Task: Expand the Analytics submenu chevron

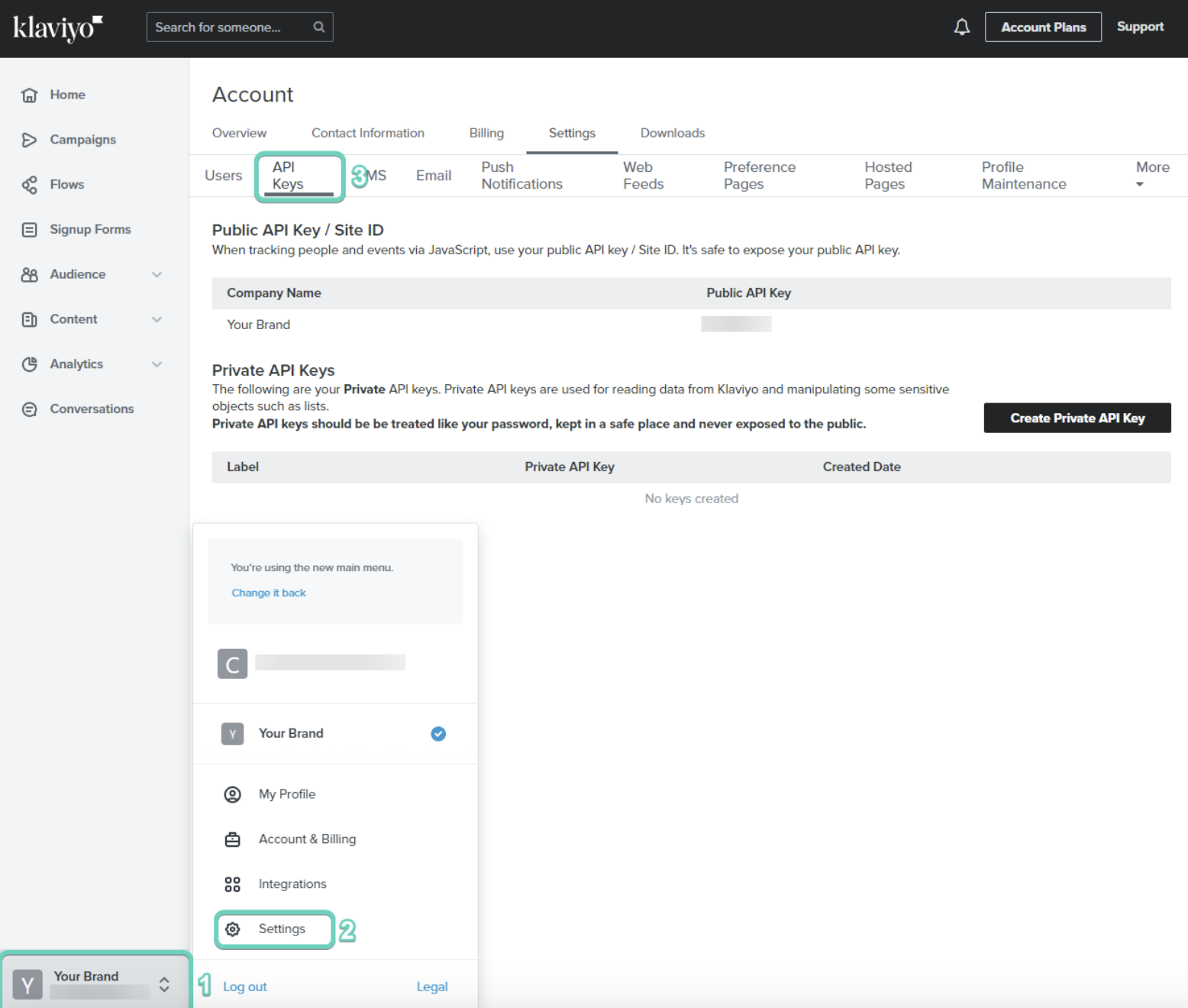Action: pos(157,364)
